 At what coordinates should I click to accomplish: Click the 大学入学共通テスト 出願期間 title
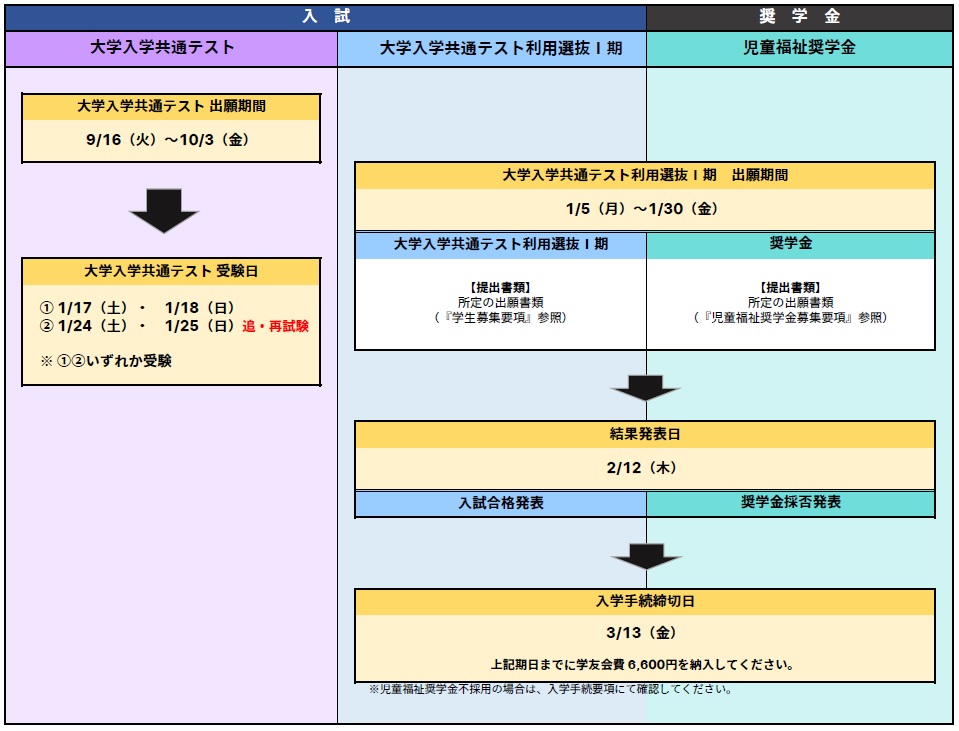(171, 106)
